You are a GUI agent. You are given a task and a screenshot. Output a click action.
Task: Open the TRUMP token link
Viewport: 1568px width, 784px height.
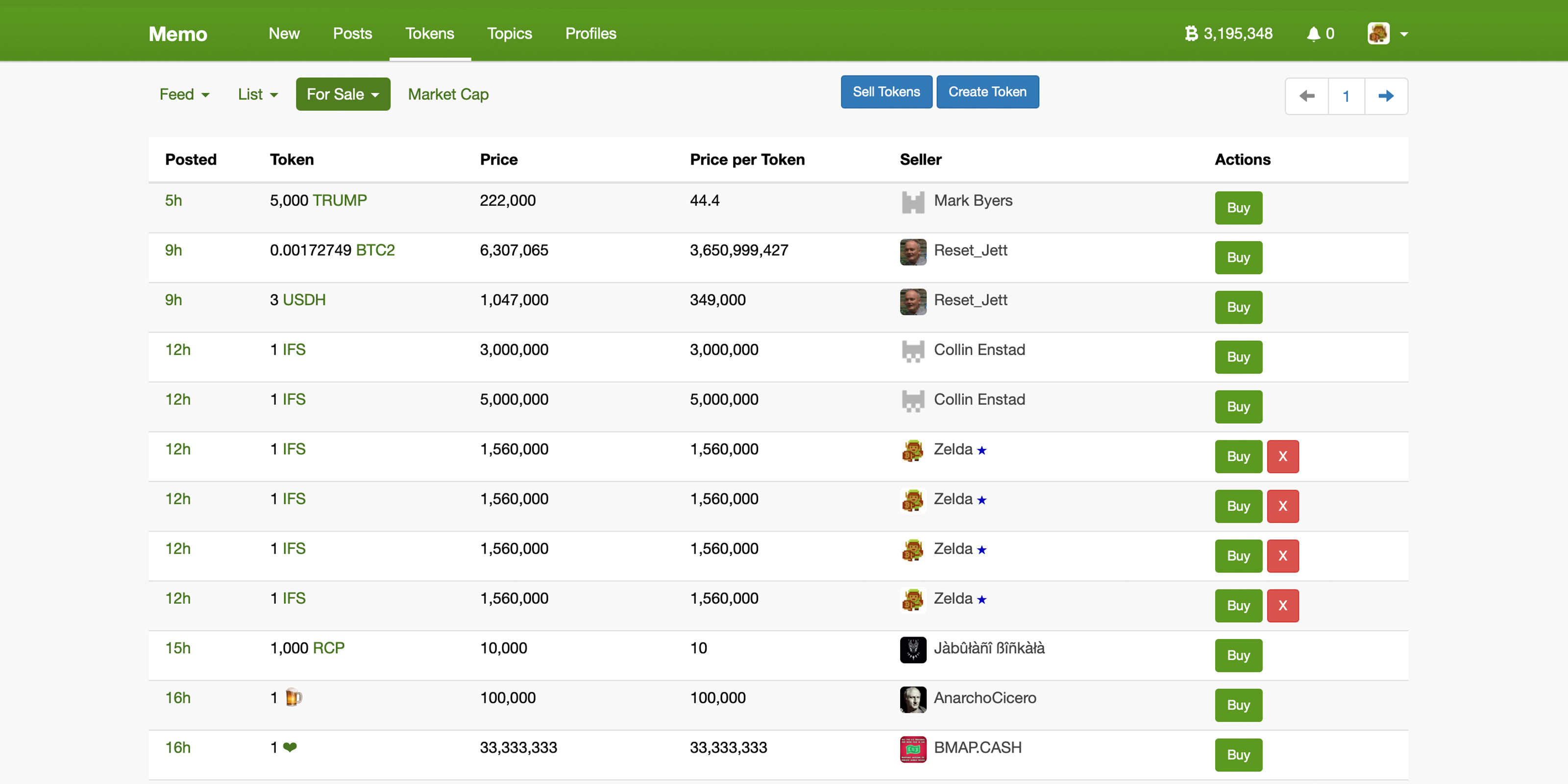(x=340, y=200)
